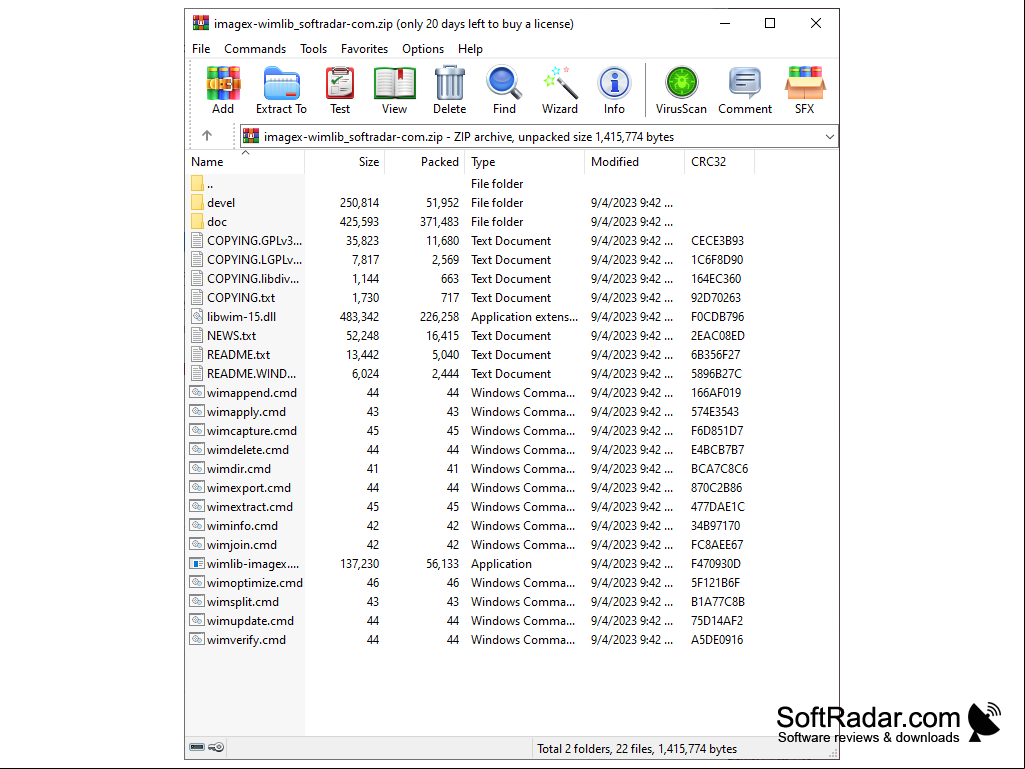Click password key icon in status bar
Image resolution: width=1025 pixels, height=769 pixels.
216,747
